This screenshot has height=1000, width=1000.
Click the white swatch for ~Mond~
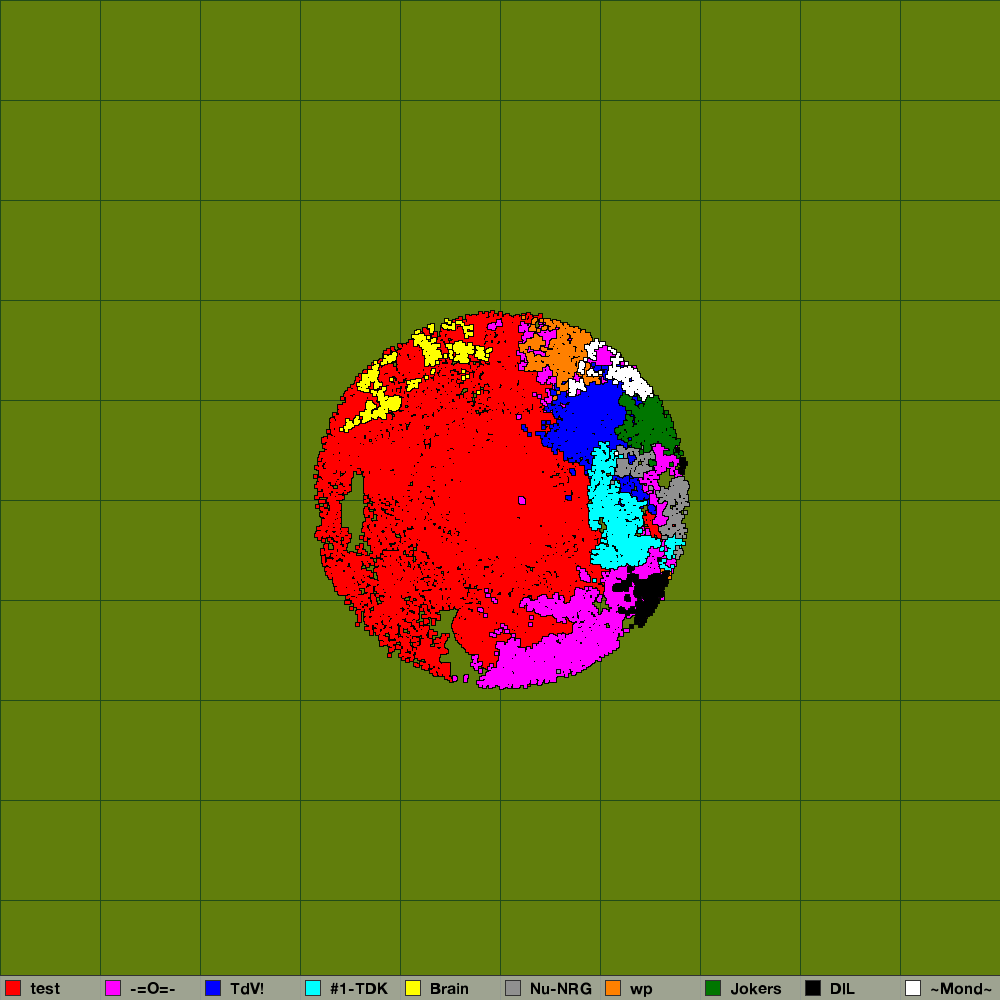(x=913, y=988)
